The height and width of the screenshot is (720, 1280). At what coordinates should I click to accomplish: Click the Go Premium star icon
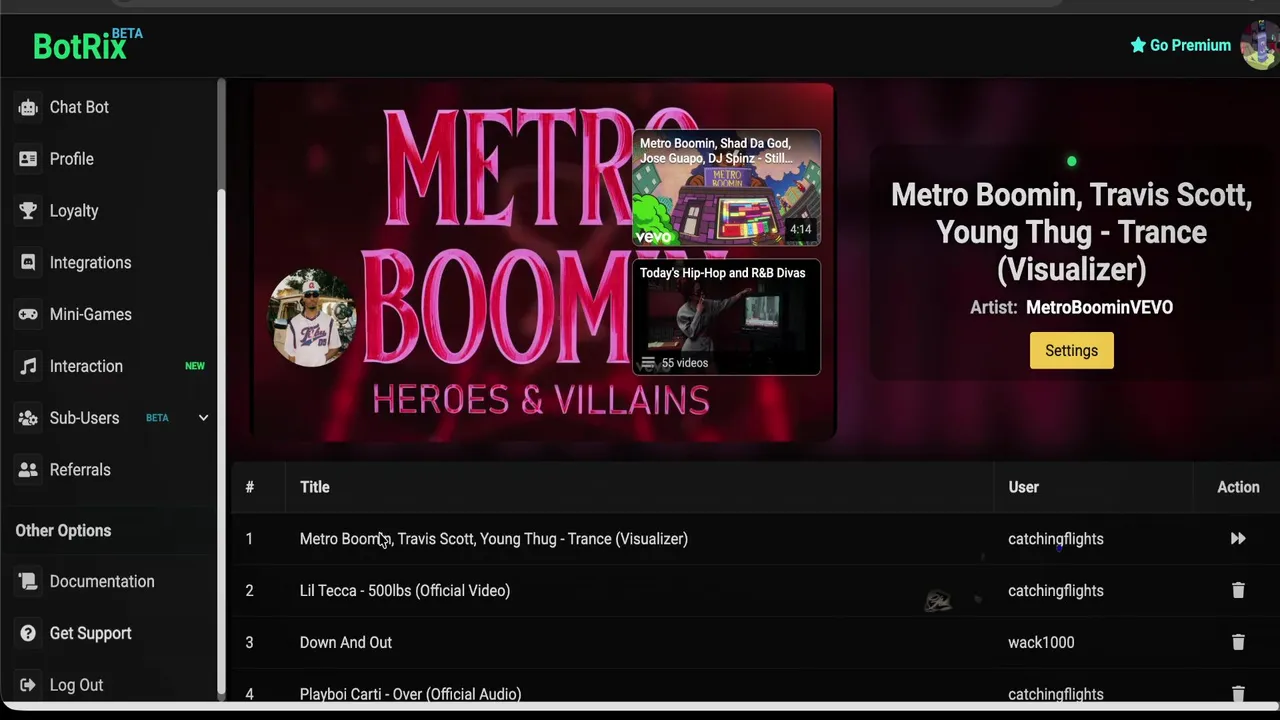(1138, 45)
